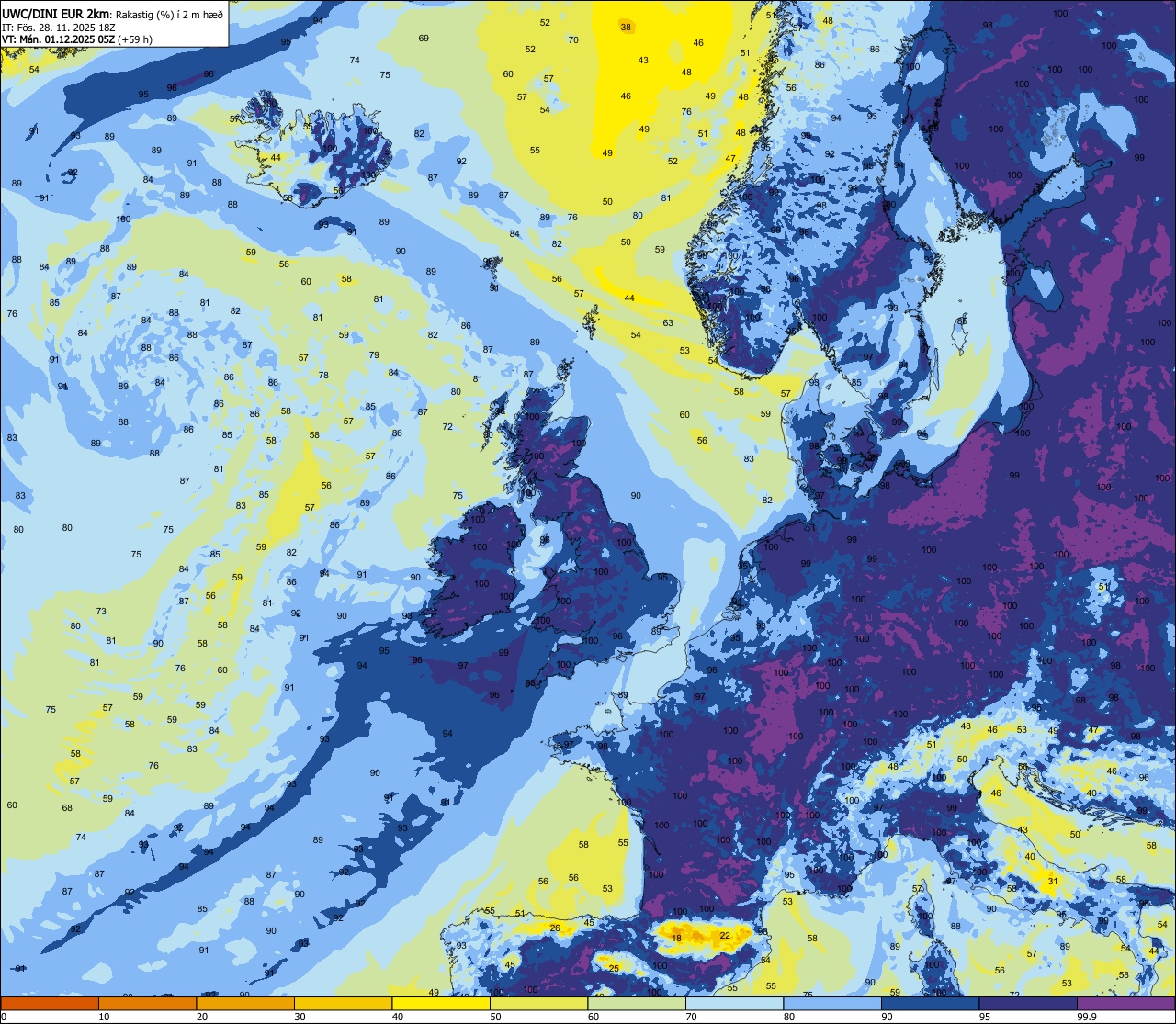This screenshot has height=1024, width=1176.
Task: Select the 60–70 pale green legend swatch
Action: tap(637, 1004)
